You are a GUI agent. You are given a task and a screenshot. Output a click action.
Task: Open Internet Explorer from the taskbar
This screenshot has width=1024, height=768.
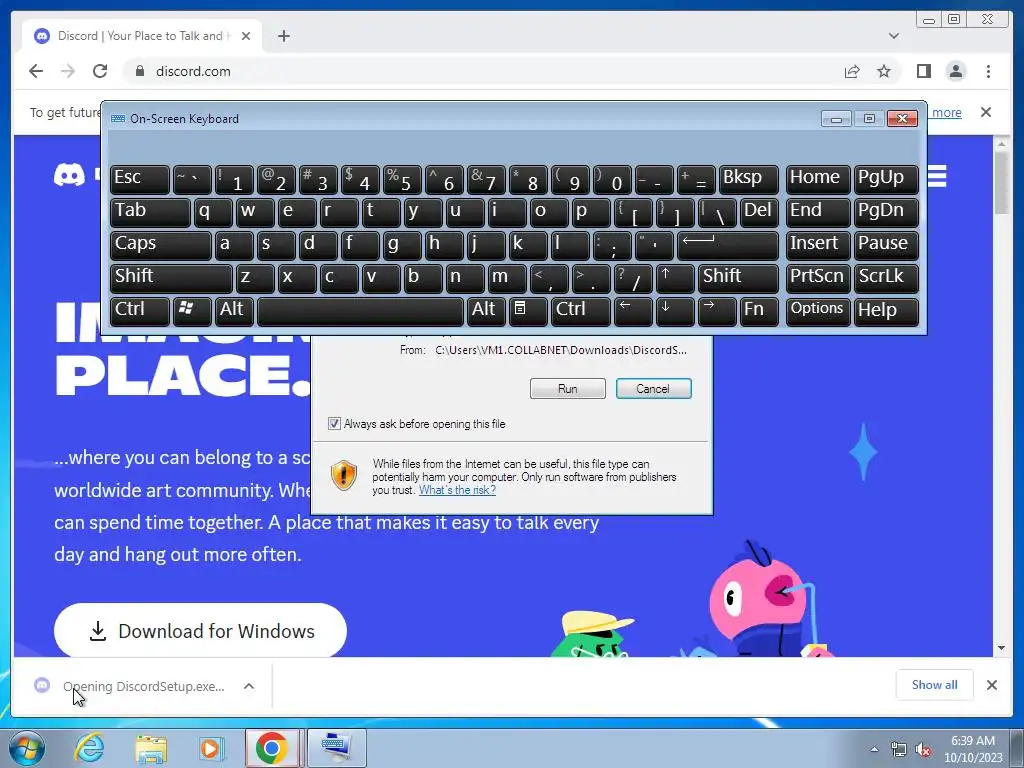pyautogui.click(x=89, y=748)
